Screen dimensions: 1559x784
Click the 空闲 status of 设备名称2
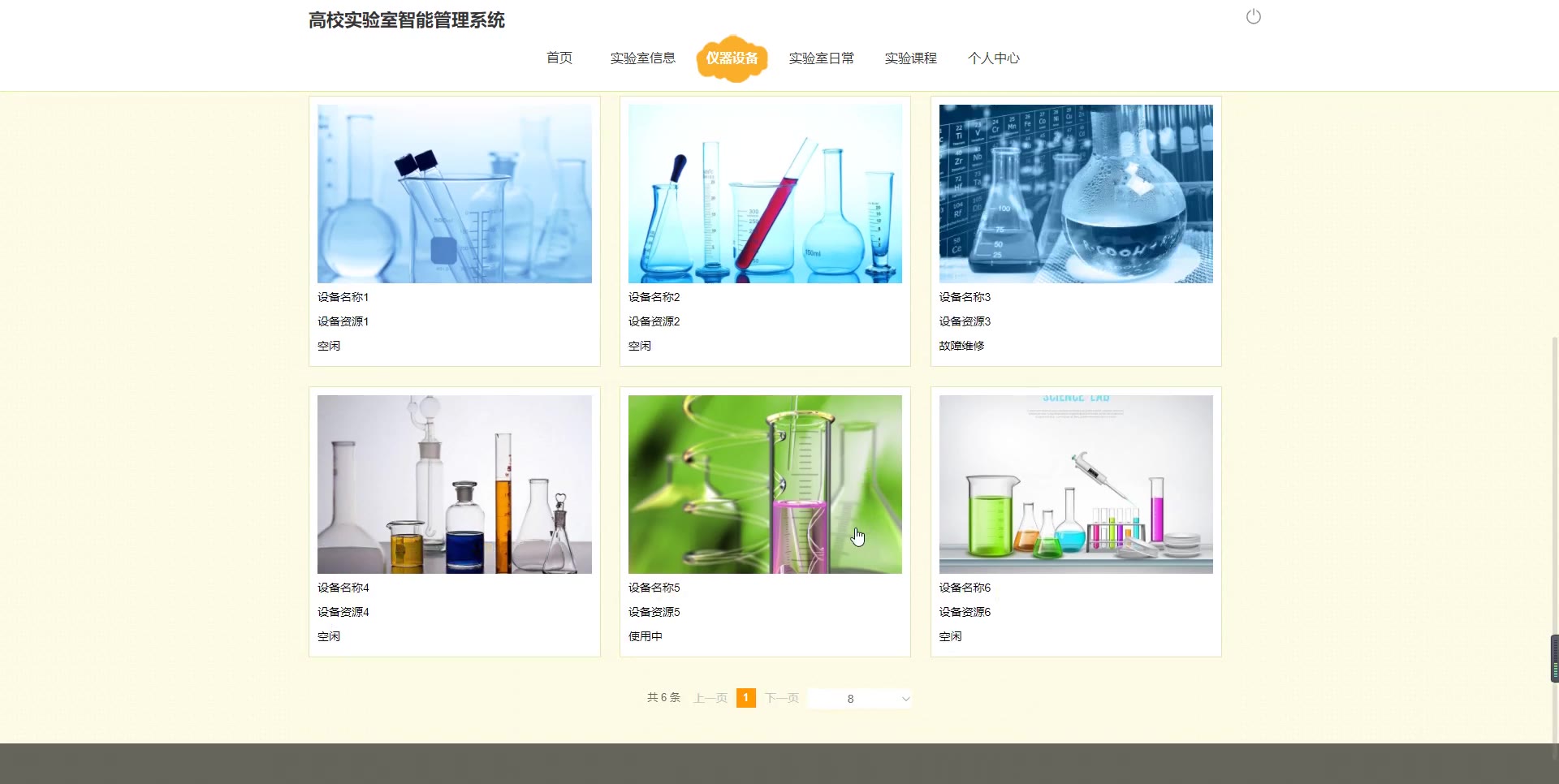pyautogui.click(x=640, y=346)
